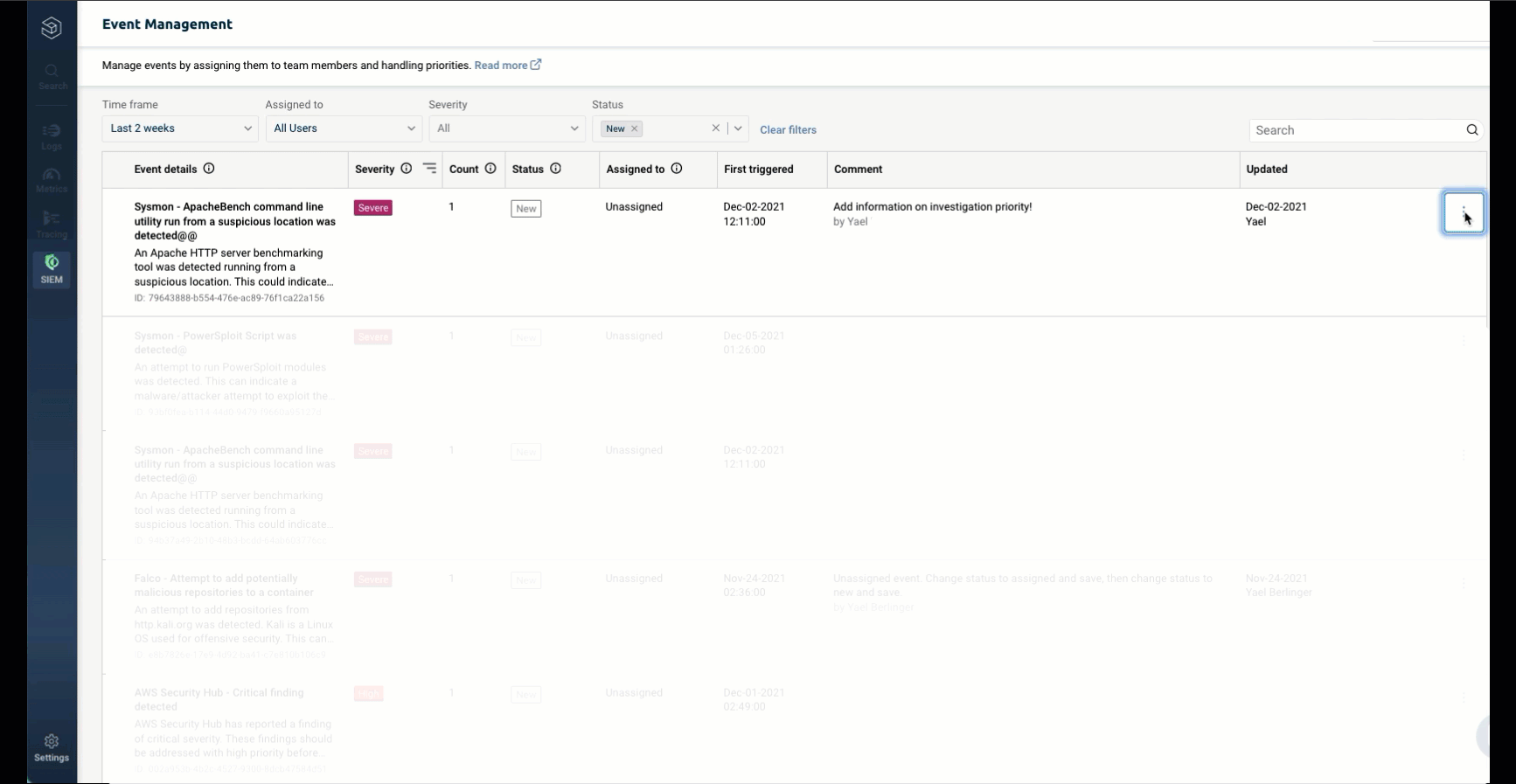Click the search magnifier icon
This screenshot has height=784, width=1516.
[x=1472, y=130]
